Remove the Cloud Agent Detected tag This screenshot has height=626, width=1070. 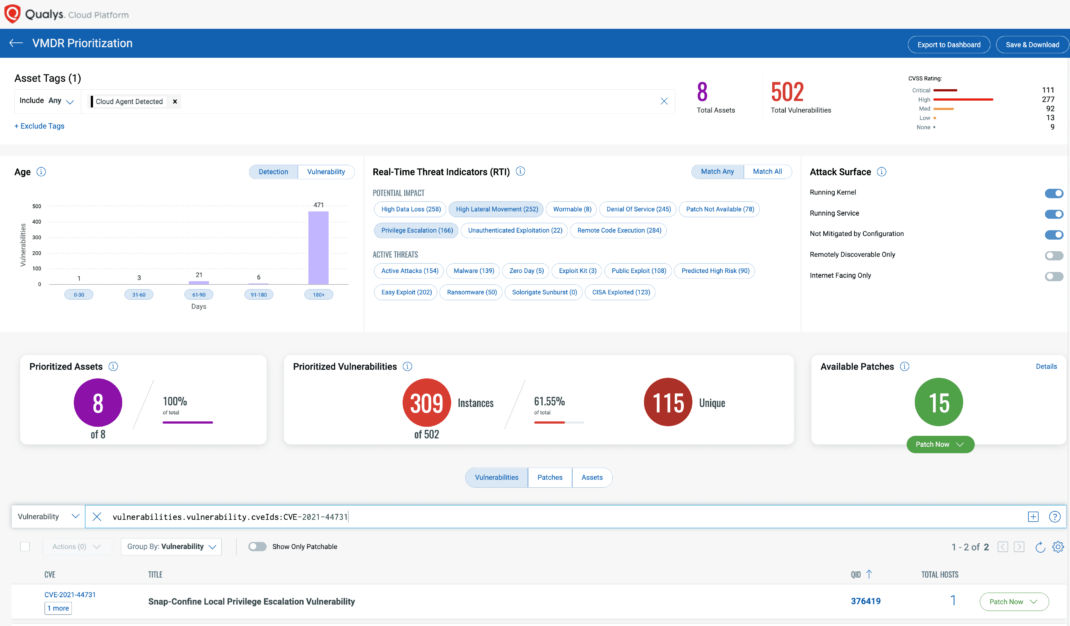pyautogui.click(x=175, y=102)
